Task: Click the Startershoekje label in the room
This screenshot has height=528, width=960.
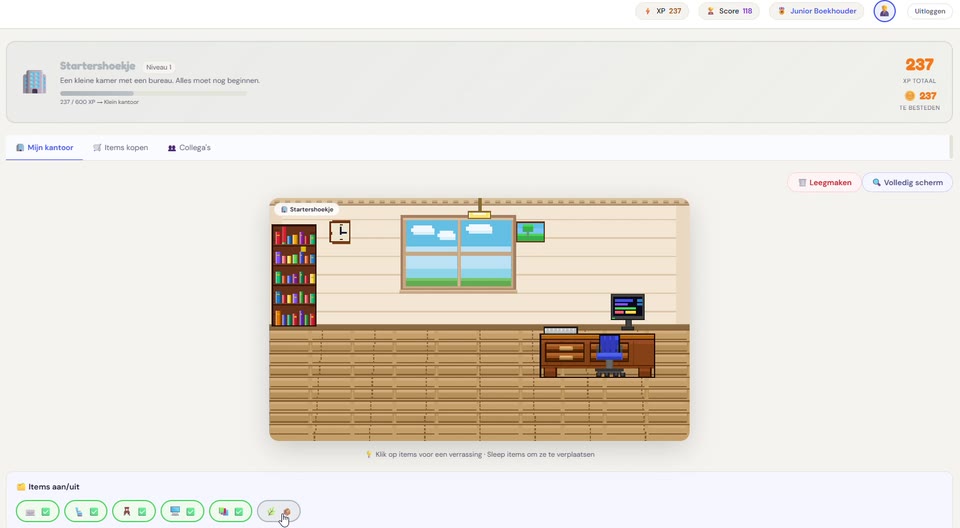Action: tap(307, 209)
